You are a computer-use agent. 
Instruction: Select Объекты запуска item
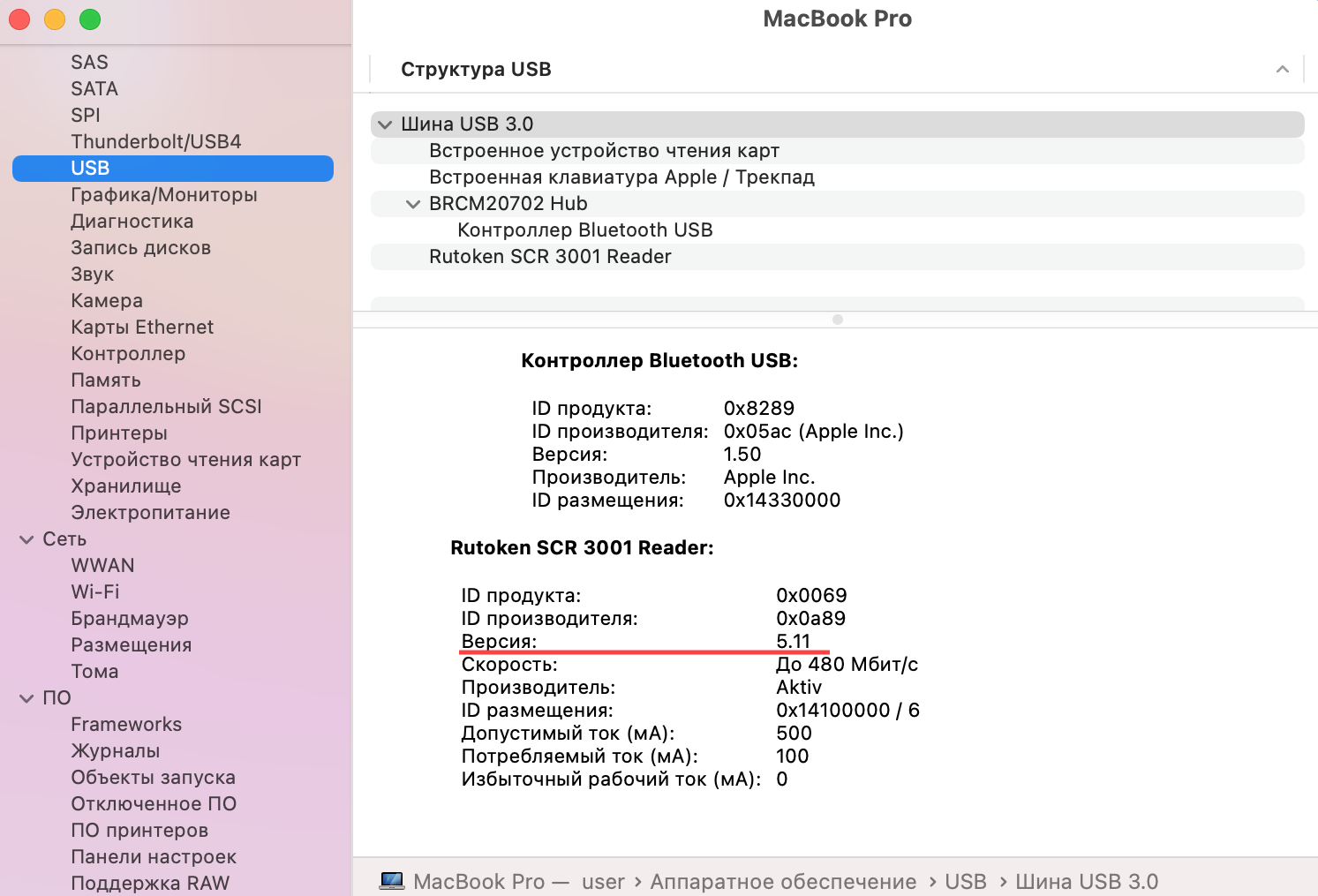154,777
